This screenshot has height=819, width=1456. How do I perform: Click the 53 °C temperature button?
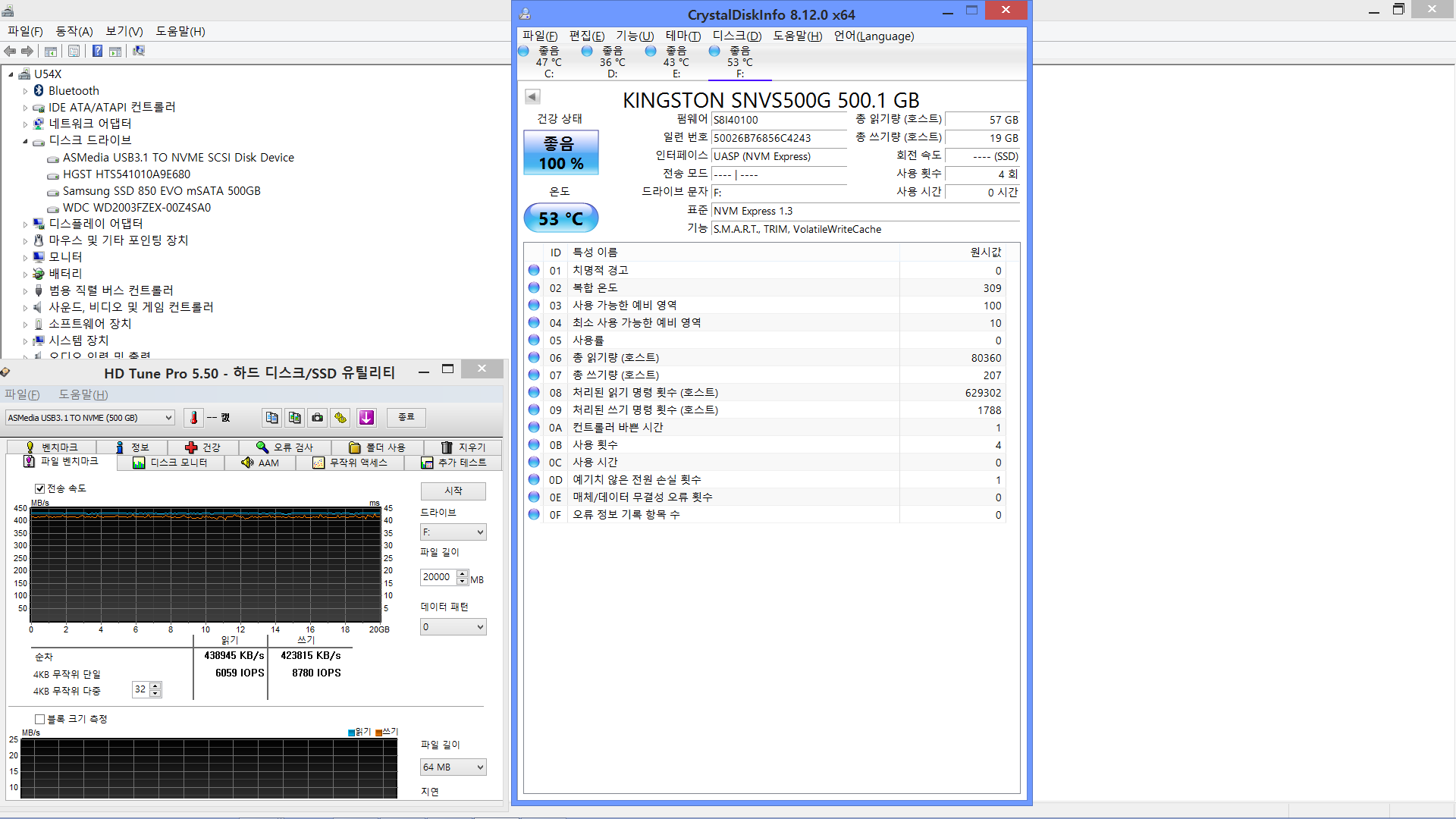561,218
